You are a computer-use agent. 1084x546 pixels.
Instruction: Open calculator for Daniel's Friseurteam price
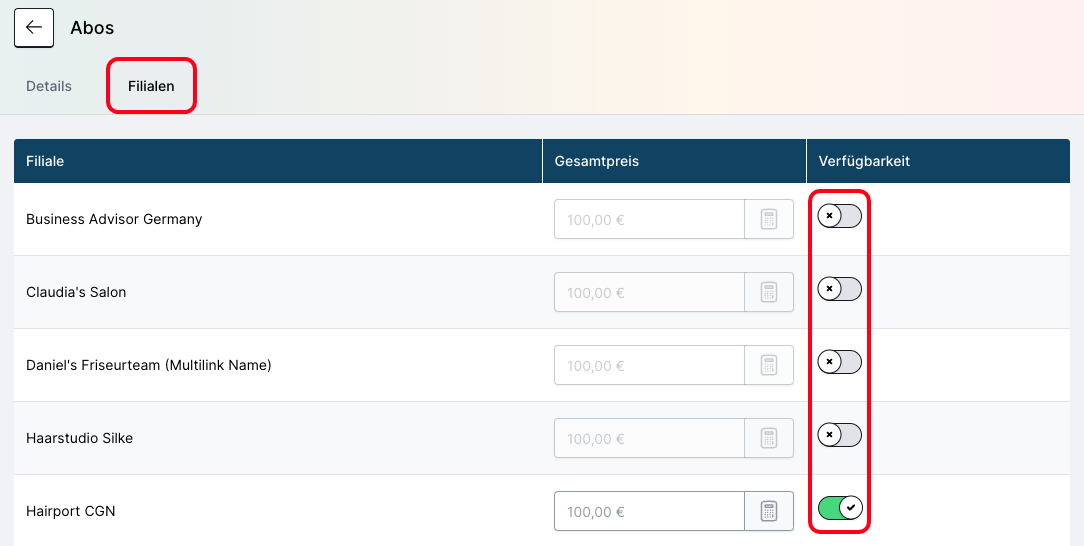[x=769, y=365]
